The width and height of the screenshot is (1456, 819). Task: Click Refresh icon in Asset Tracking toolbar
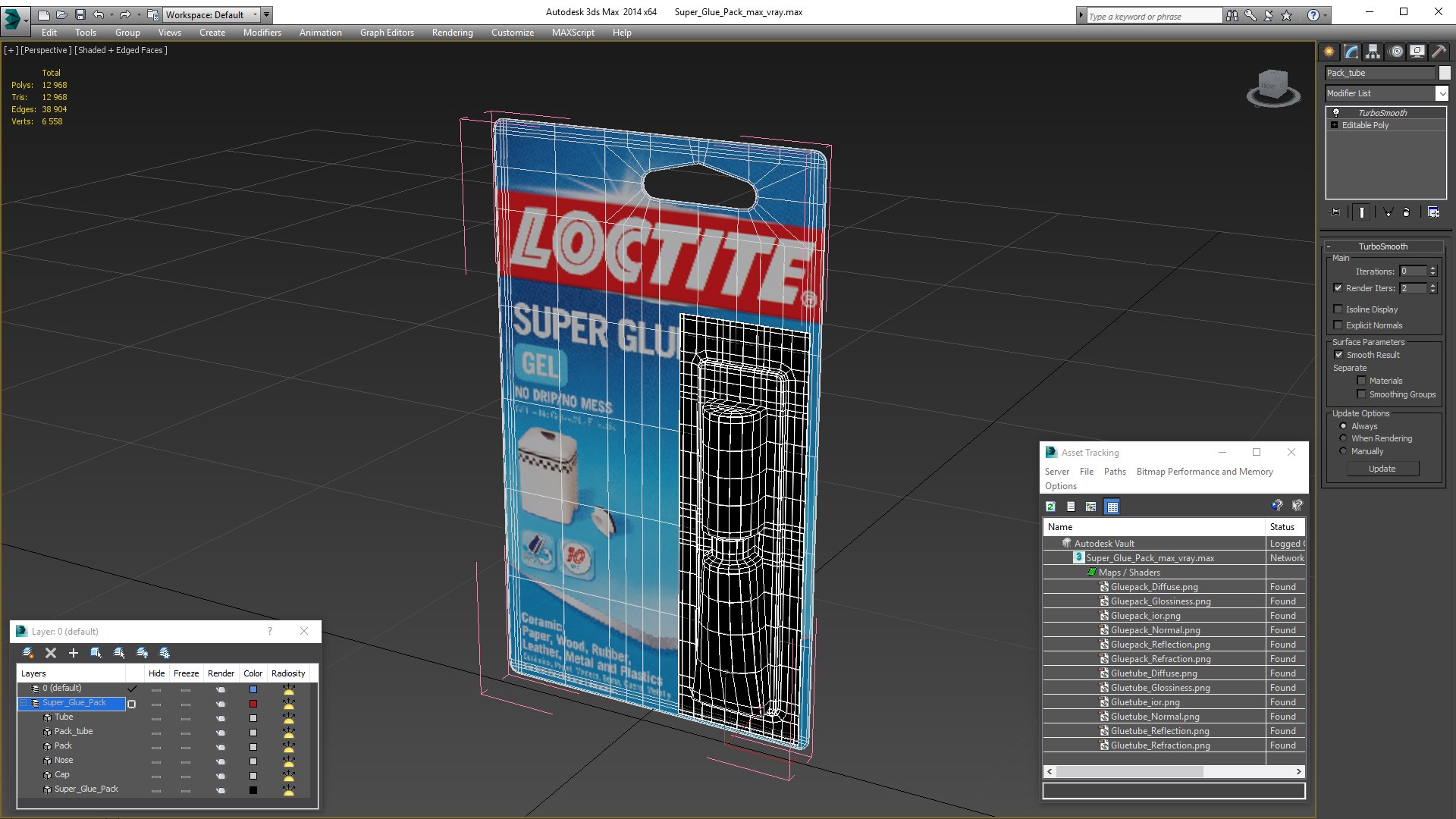[x=1050, y=507]
